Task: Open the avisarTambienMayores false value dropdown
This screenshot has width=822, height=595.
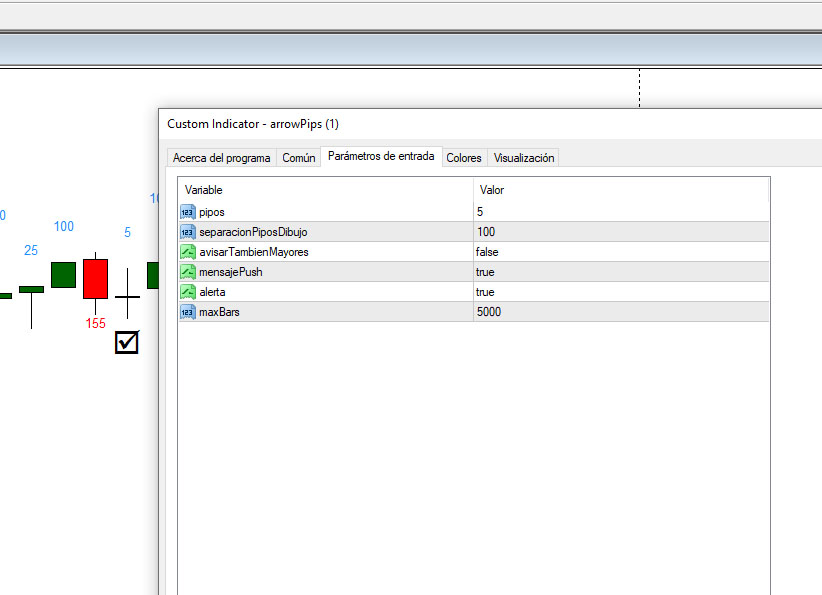Action: click(620, 252)
